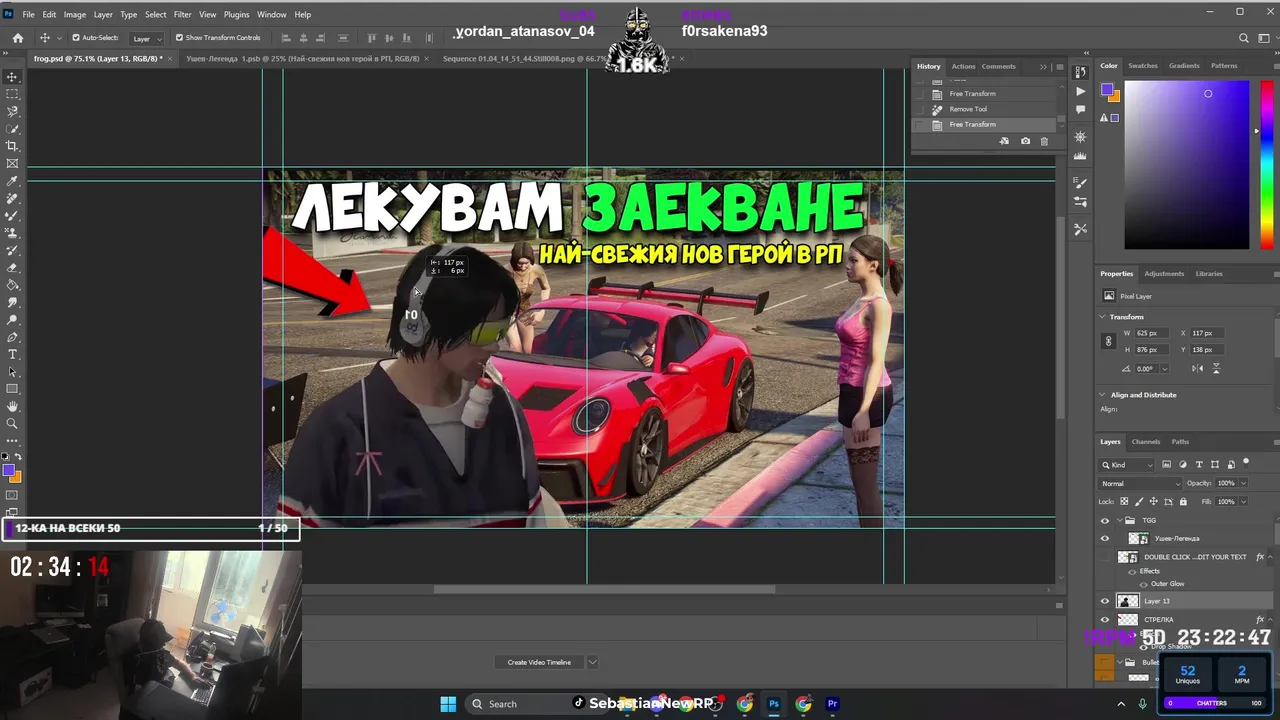Image resolution: width=1280 pixels, height=720 pixels.
Task: Open Normal blend mode dropdown
Action: coord(1139,483)
